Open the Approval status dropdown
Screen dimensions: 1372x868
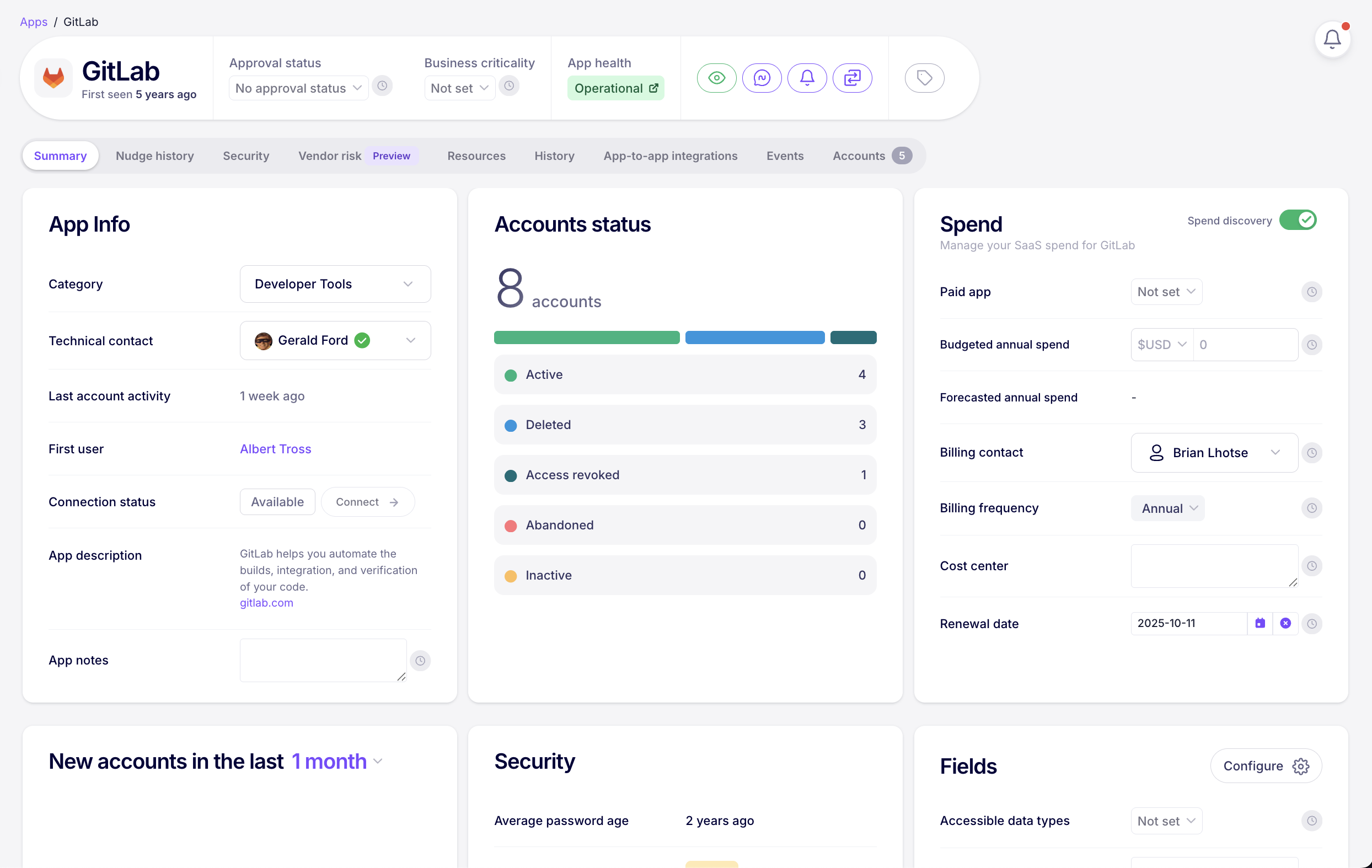point(298,88)
